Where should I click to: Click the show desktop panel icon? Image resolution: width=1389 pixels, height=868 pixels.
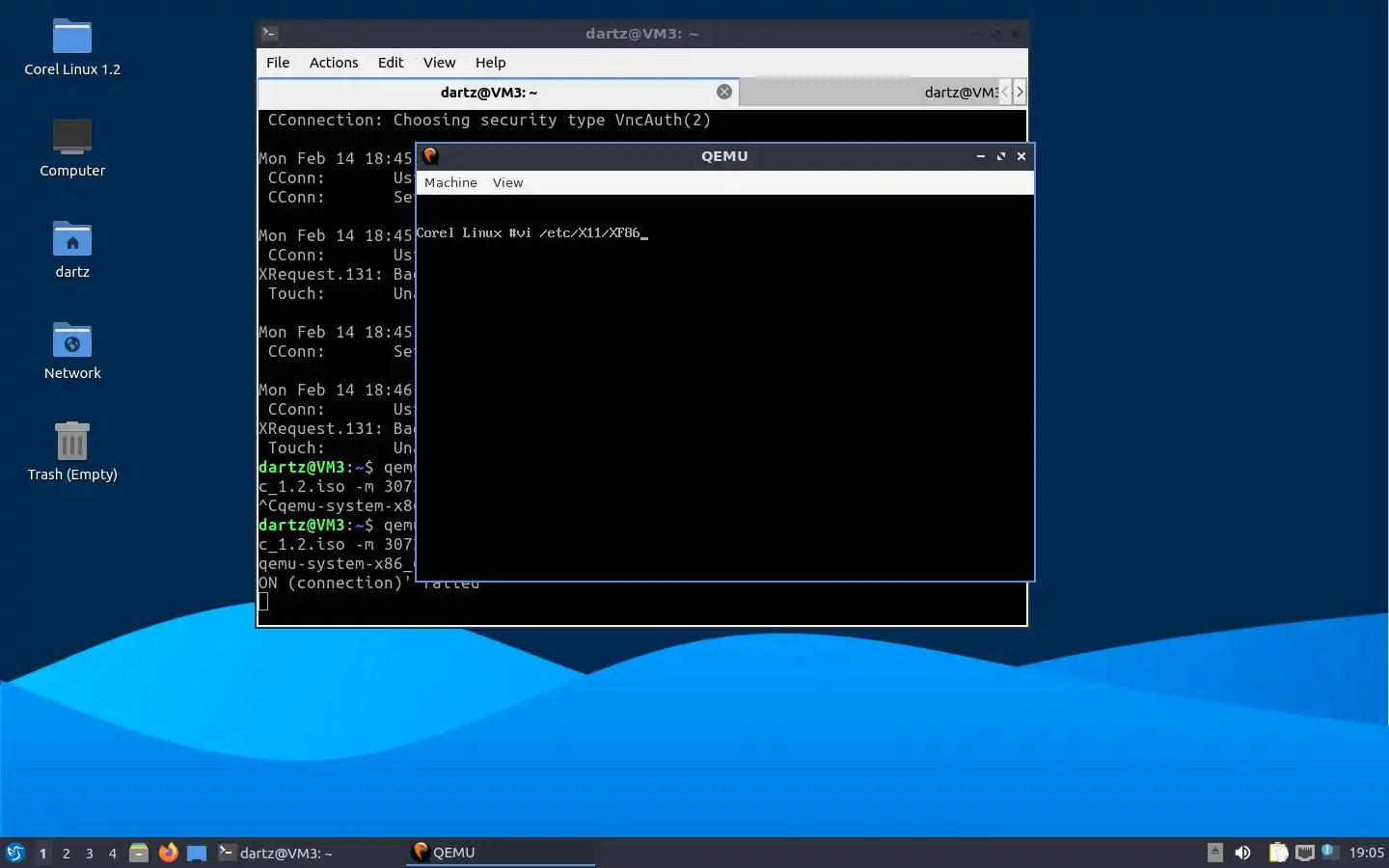pyautogui.click(x=197, y=853)
